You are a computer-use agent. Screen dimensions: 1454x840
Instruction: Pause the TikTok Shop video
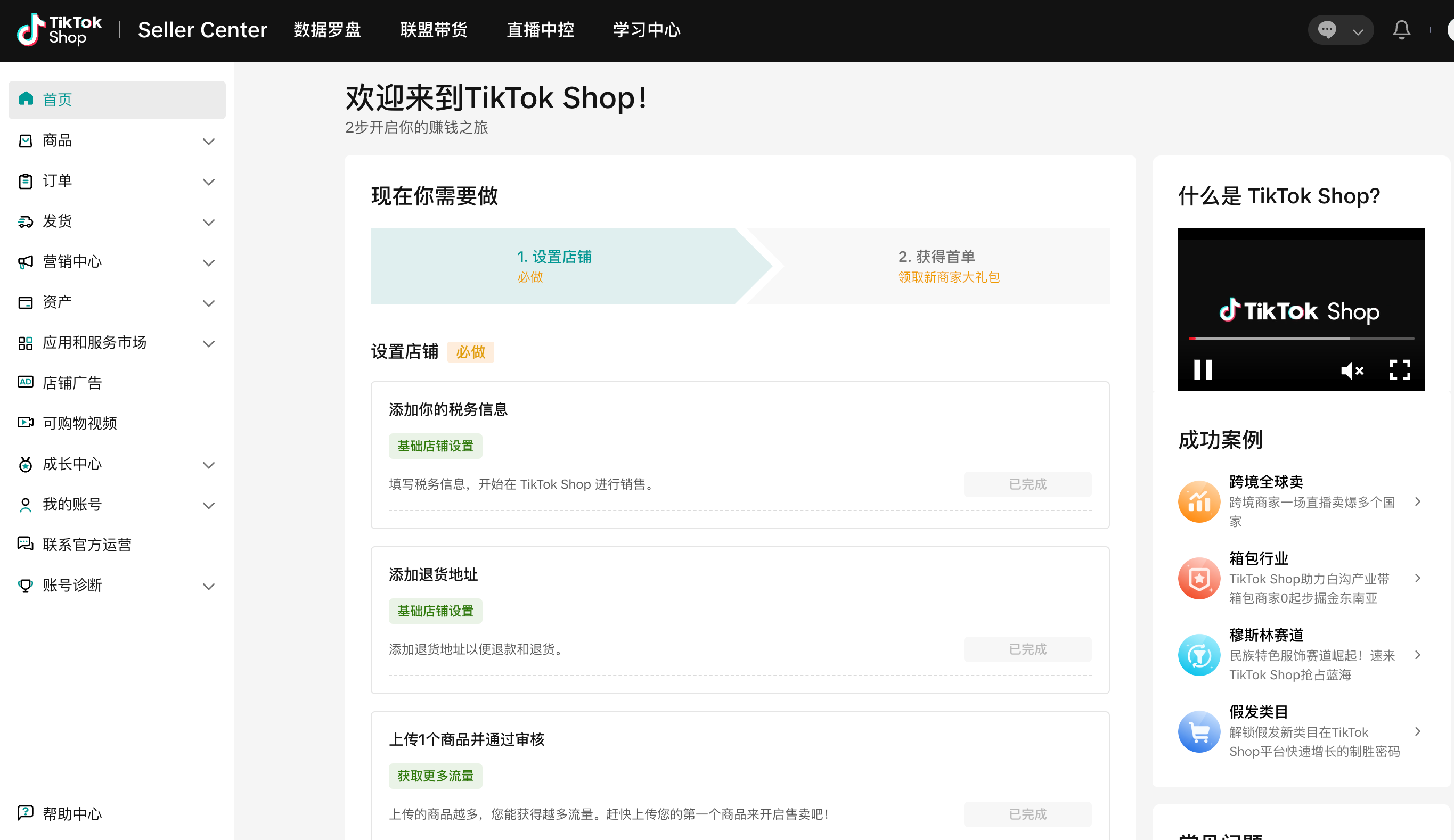pos(1203,370)
